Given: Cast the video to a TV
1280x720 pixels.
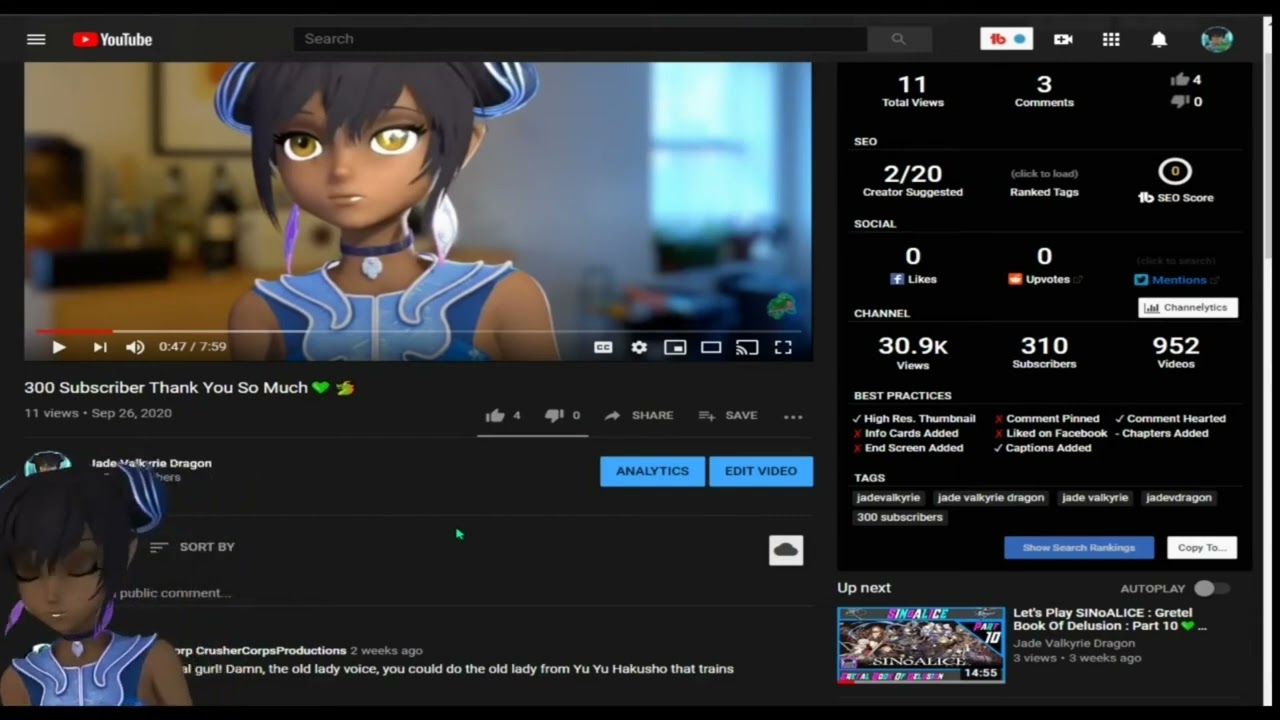Looking at the screenshot, I should click(747, 347).
